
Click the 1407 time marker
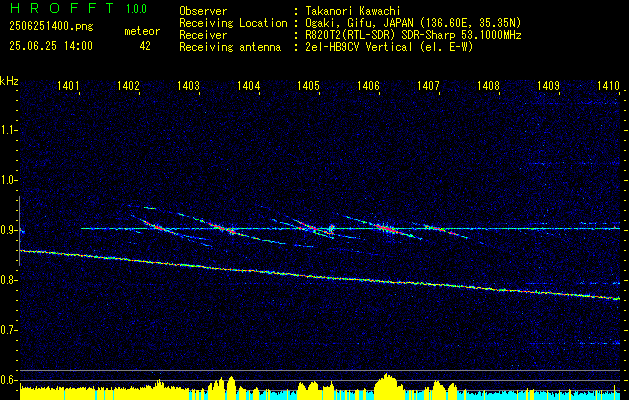(x=428, y=85)
